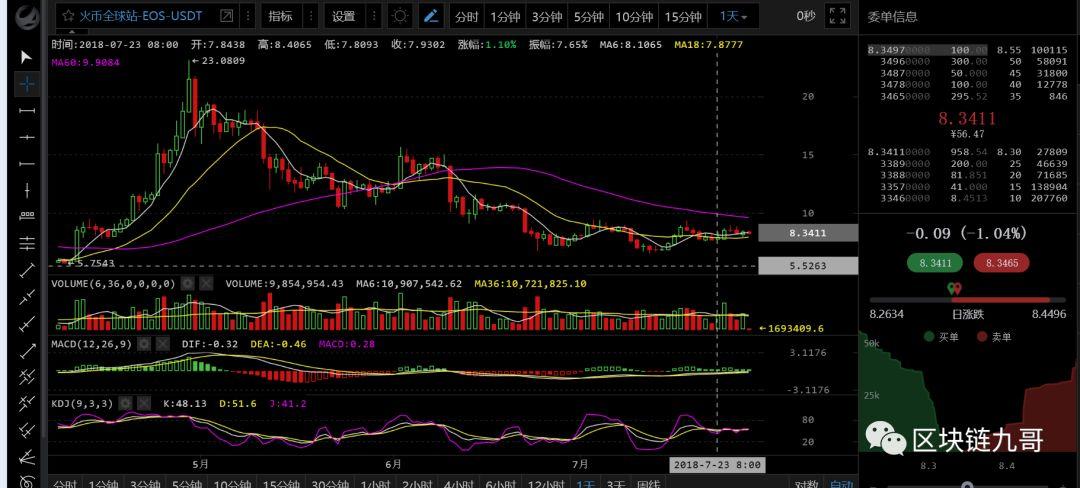The width and height of the screenshot is (1080, 488).
Task: Toggle the 买单 depth legend
Action: click(943, 337)
